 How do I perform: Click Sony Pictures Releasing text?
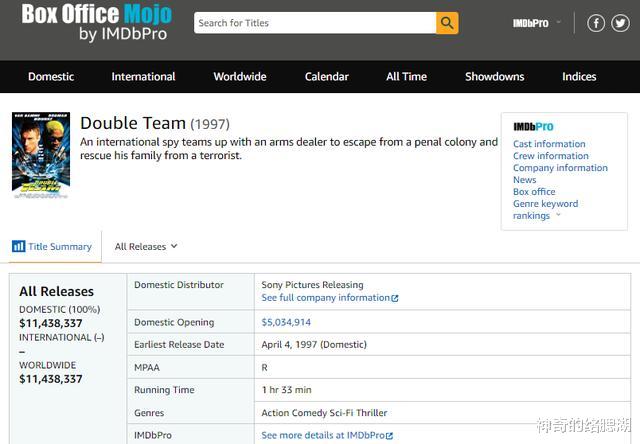312,284
